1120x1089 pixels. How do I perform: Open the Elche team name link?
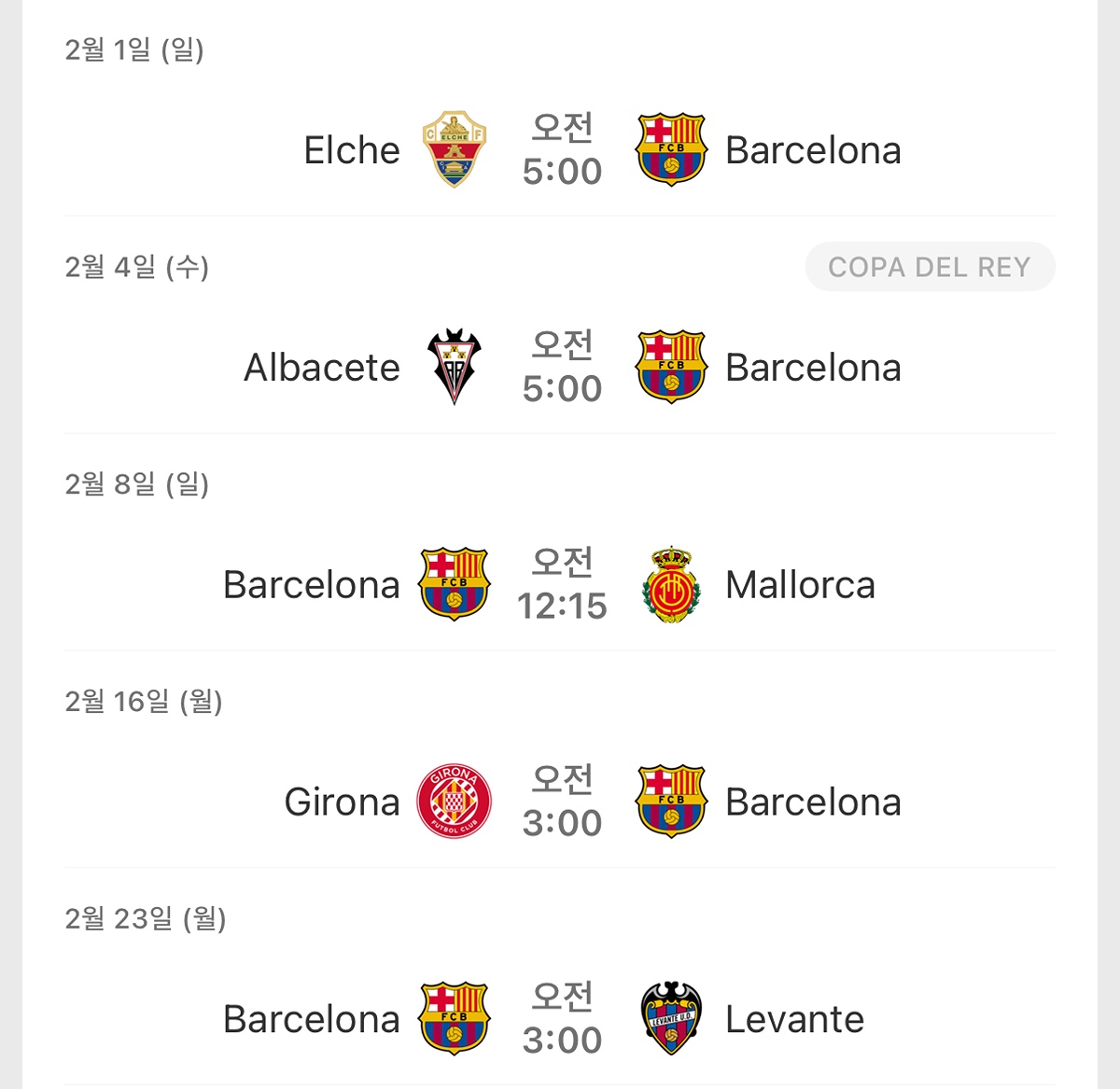point(352,150)
